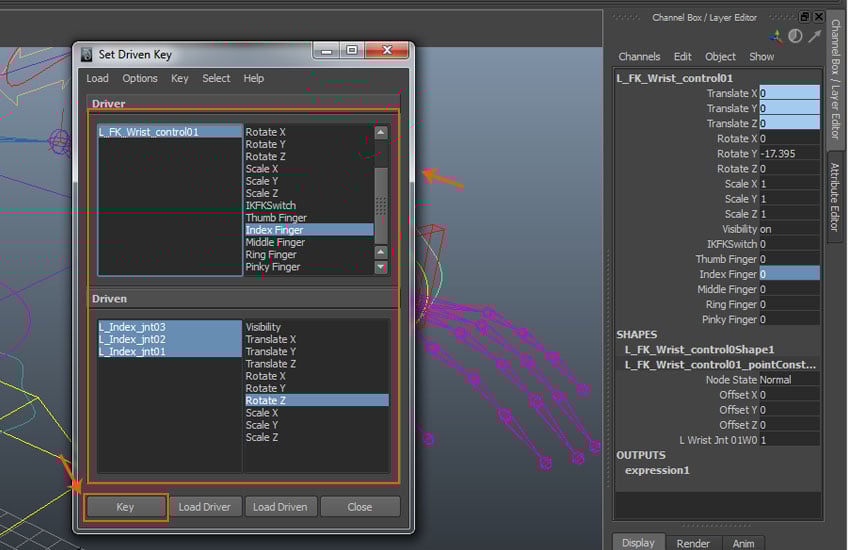Select Index Finger in the Driver attribute list
This screenshot has width=850, height=550.
tap(309, 230)
